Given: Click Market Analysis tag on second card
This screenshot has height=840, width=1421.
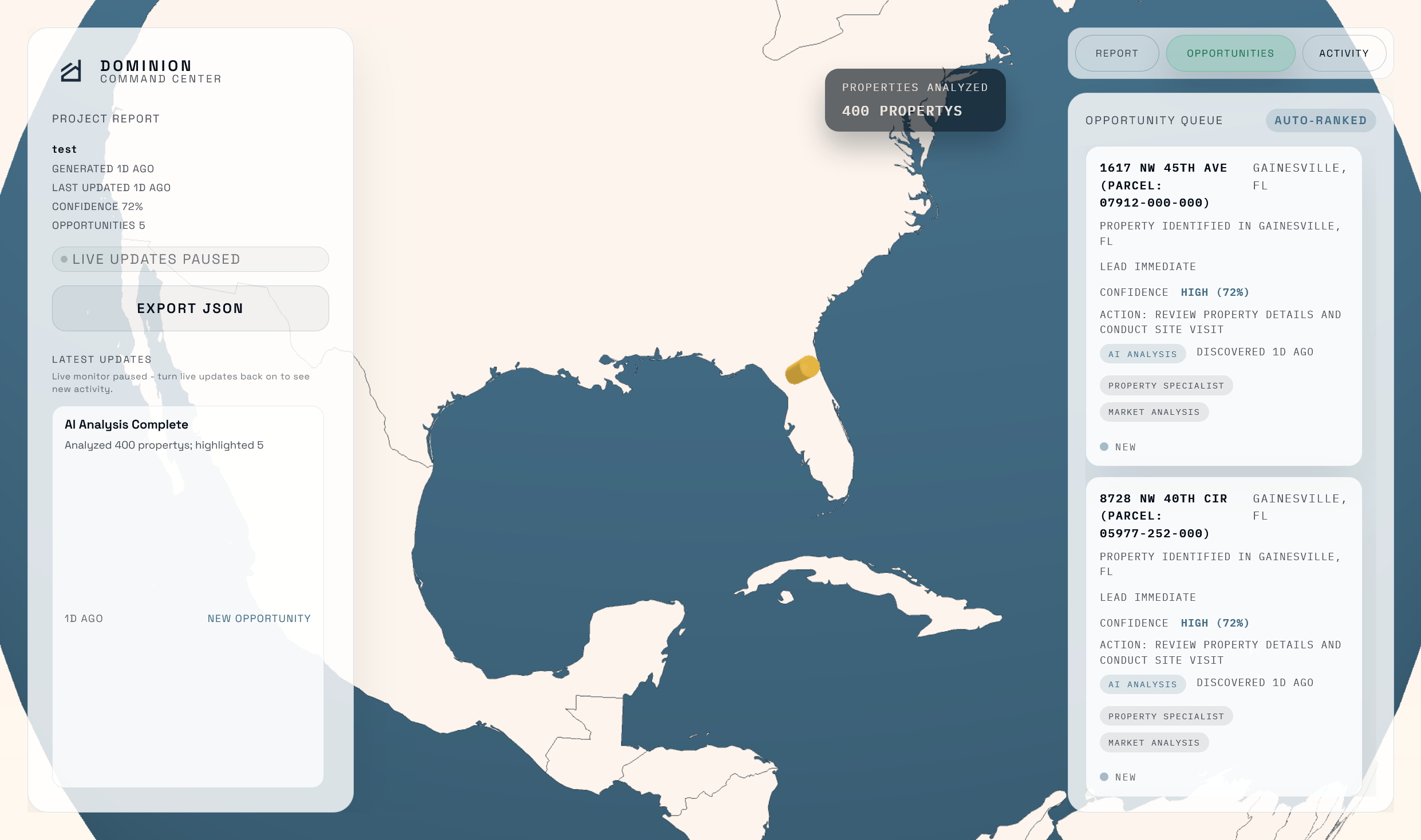Looking at the screenshot, I should click(1154, 743).
